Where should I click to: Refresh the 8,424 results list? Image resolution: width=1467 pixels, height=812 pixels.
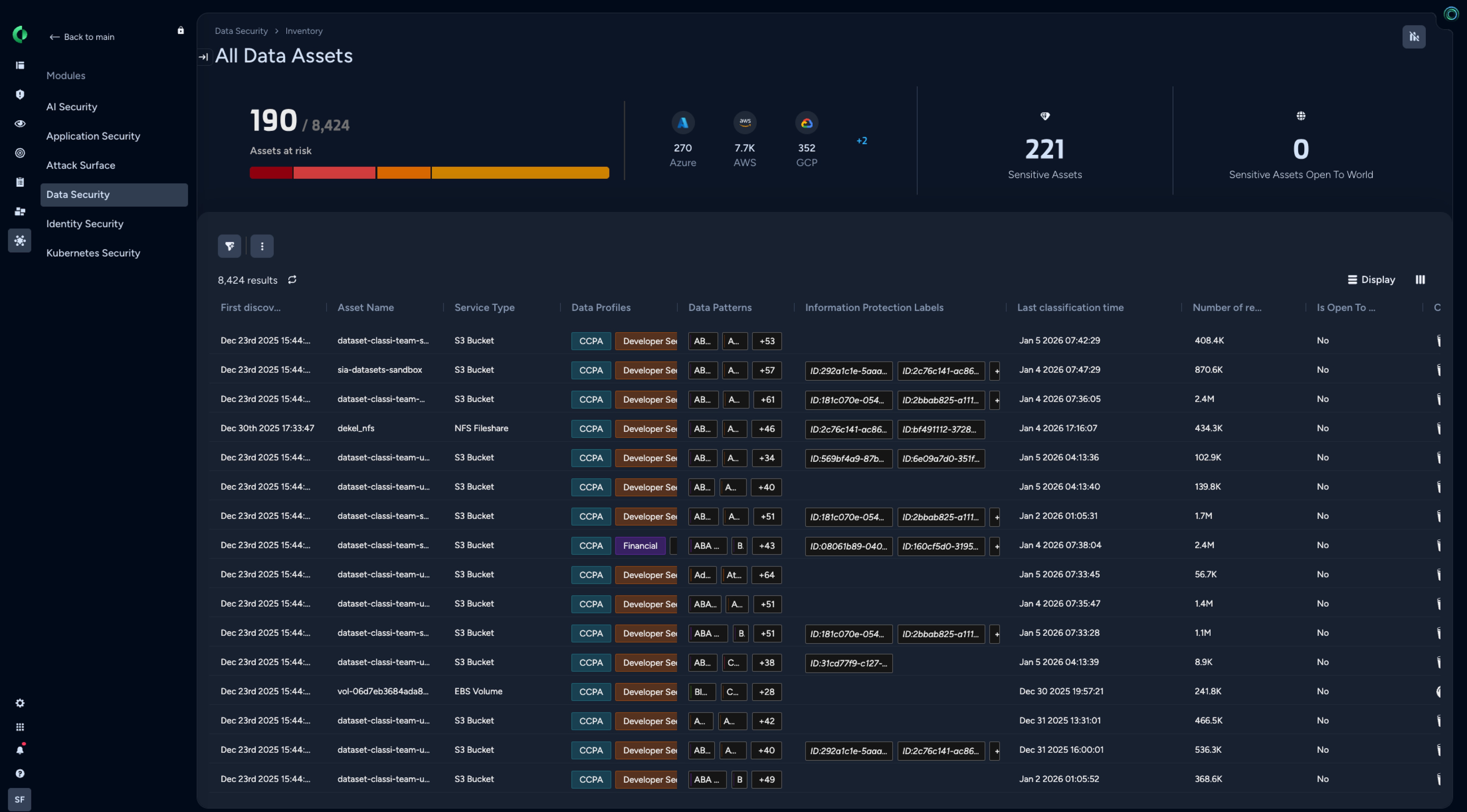292,280
